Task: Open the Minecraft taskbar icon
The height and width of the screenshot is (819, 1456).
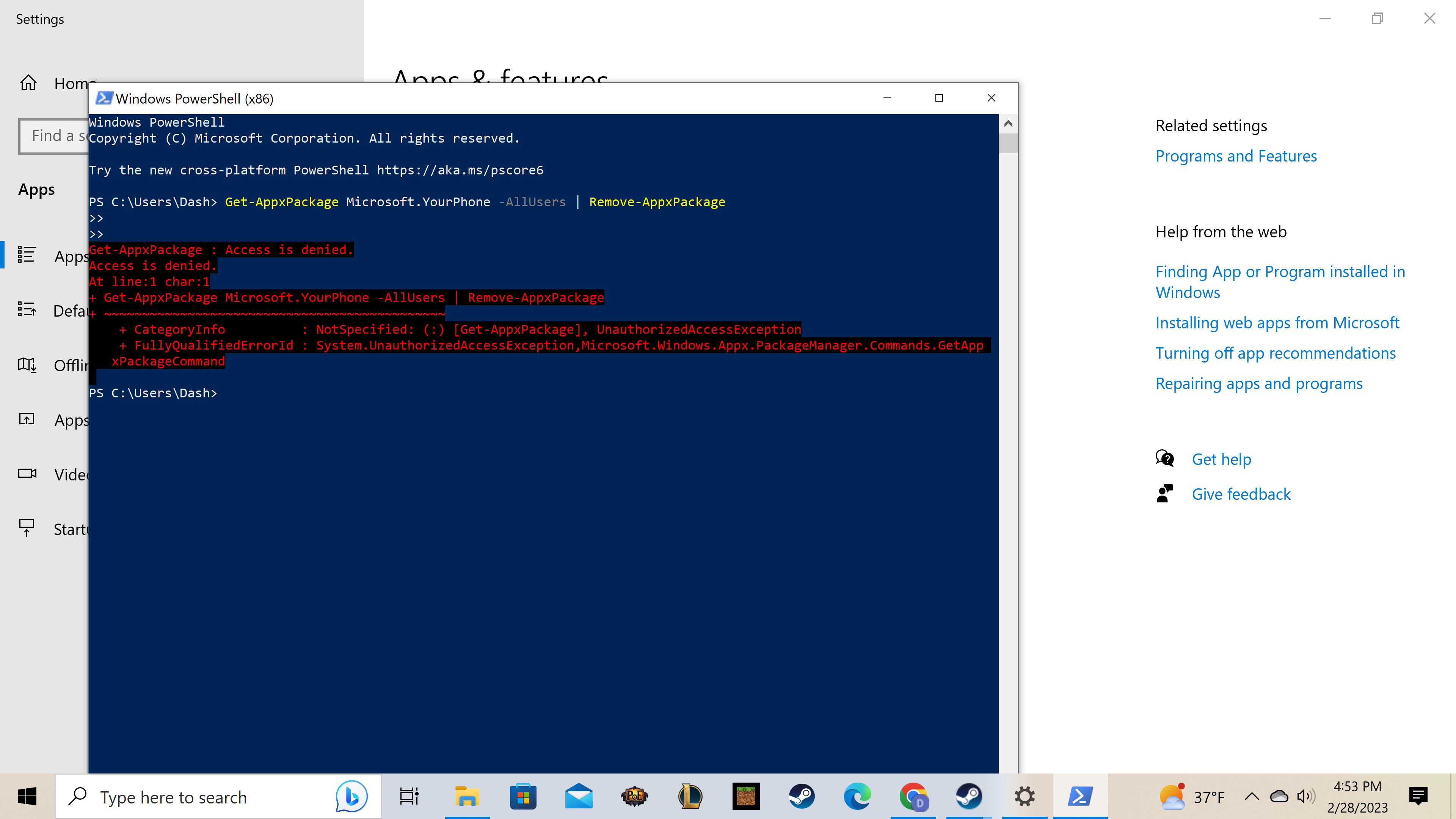Action: tap(745, 797)
